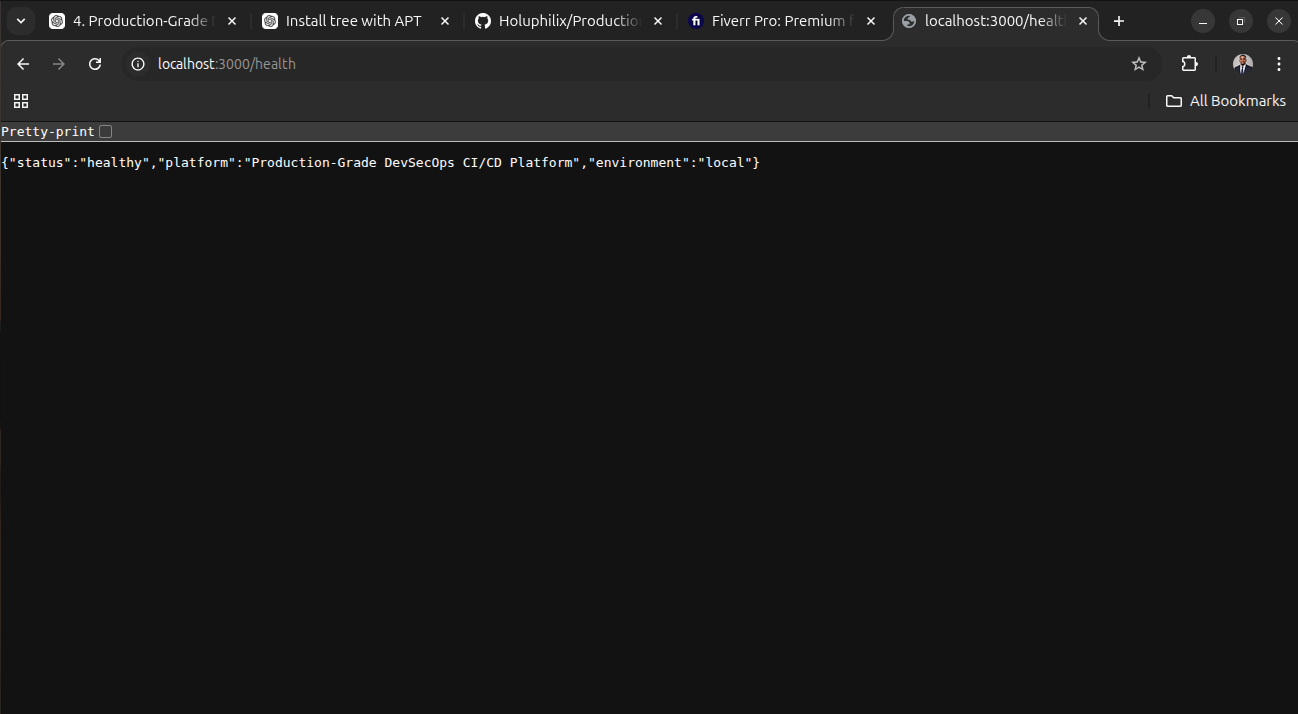Close the localhost:3000/health tab
Viewport: 1298px width, 714px height.
point(1082,21)
